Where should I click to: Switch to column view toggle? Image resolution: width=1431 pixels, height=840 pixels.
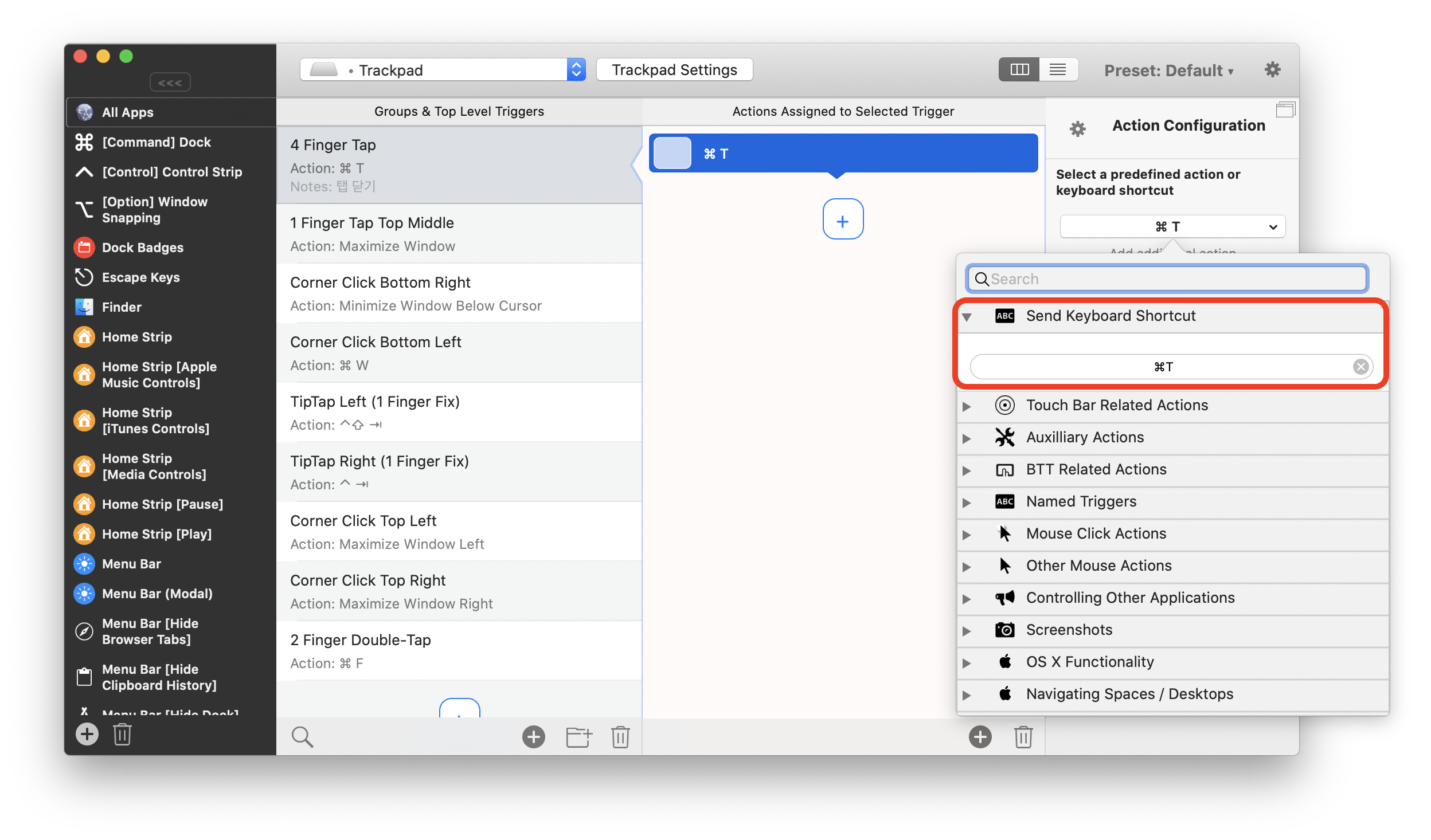(x=1019, y=70)
